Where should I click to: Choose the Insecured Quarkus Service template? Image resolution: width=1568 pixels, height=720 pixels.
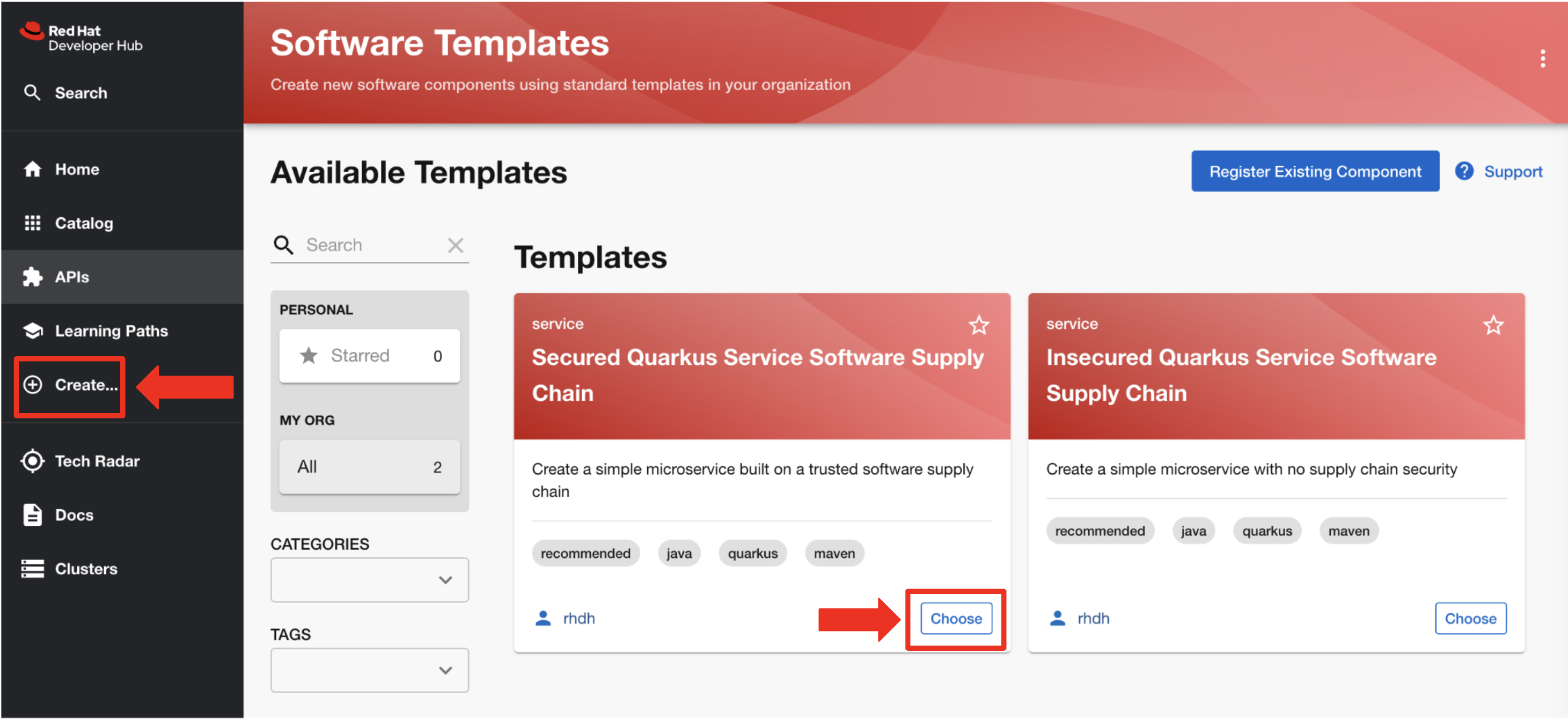point(1470,619)
